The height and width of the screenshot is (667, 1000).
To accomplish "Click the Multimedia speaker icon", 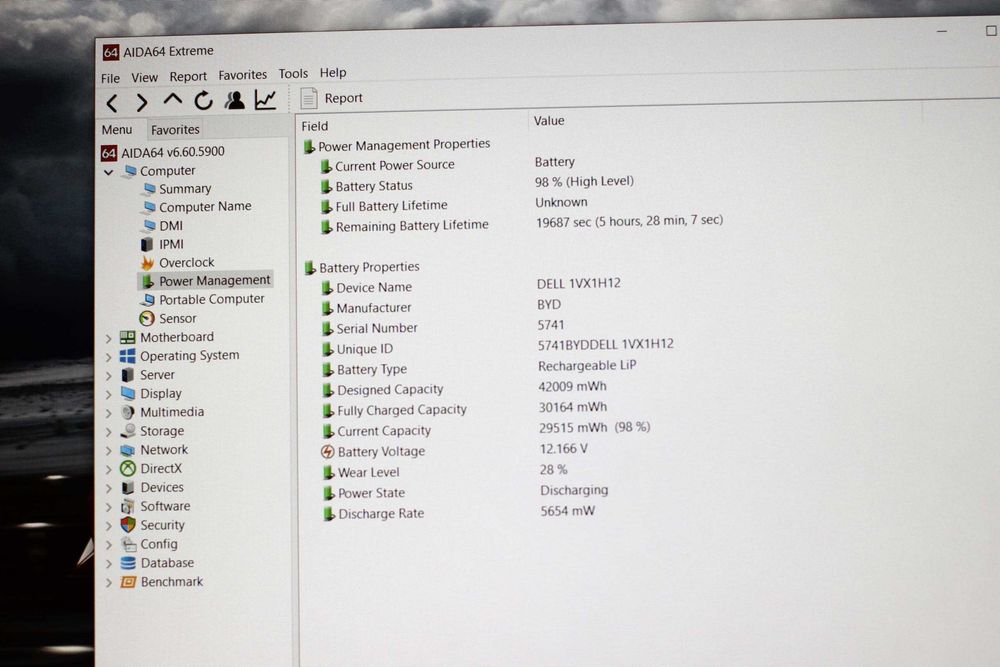I will point(128,413).
